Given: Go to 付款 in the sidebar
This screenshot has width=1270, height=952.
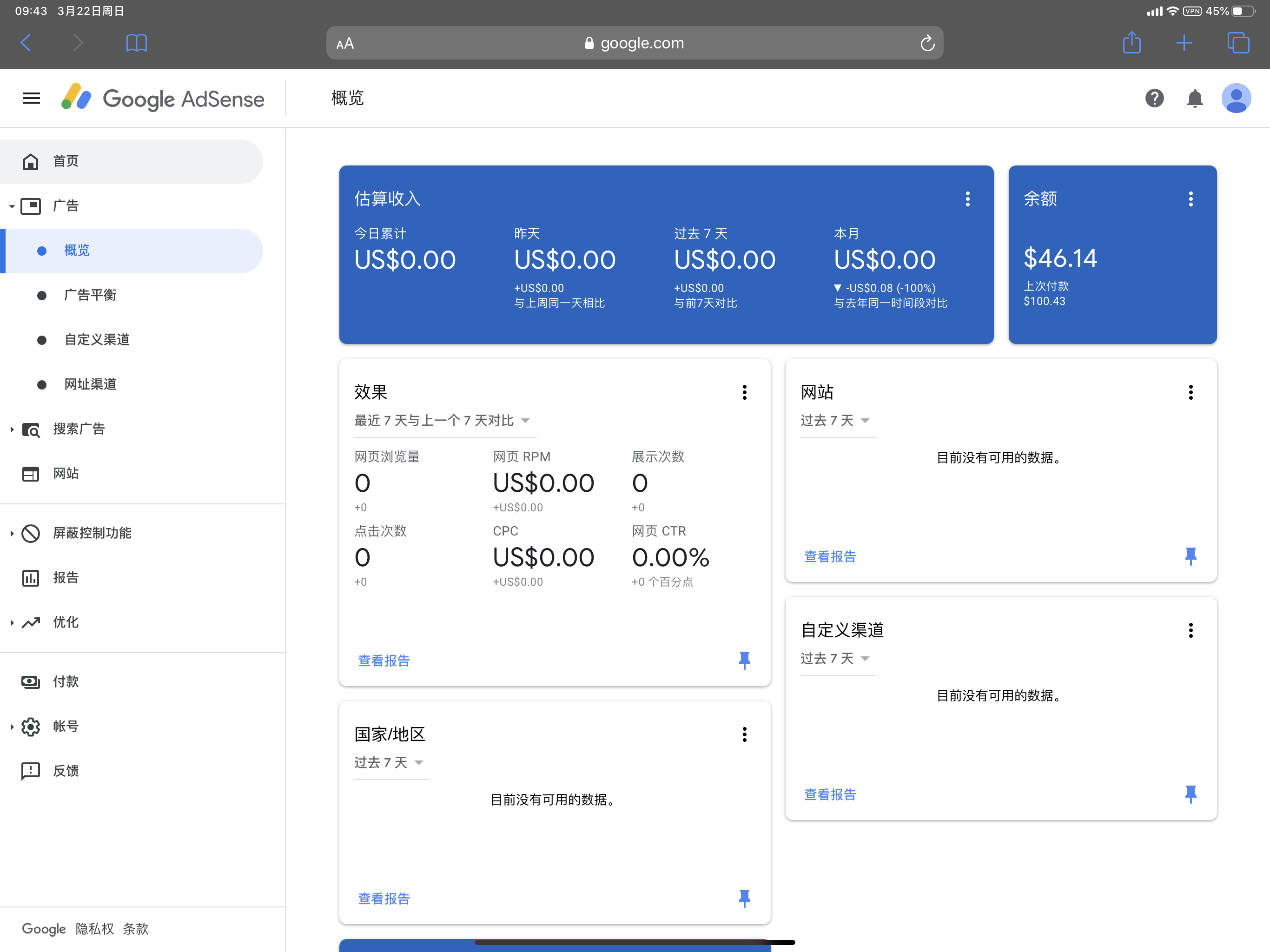Looking at the screenshot, I should tap(66, 681).
